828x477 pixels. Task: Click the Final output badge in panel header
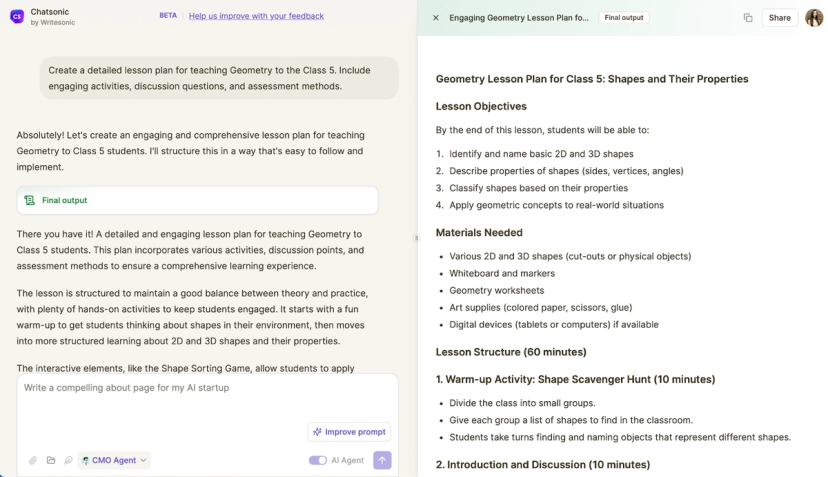pos(624,17)
